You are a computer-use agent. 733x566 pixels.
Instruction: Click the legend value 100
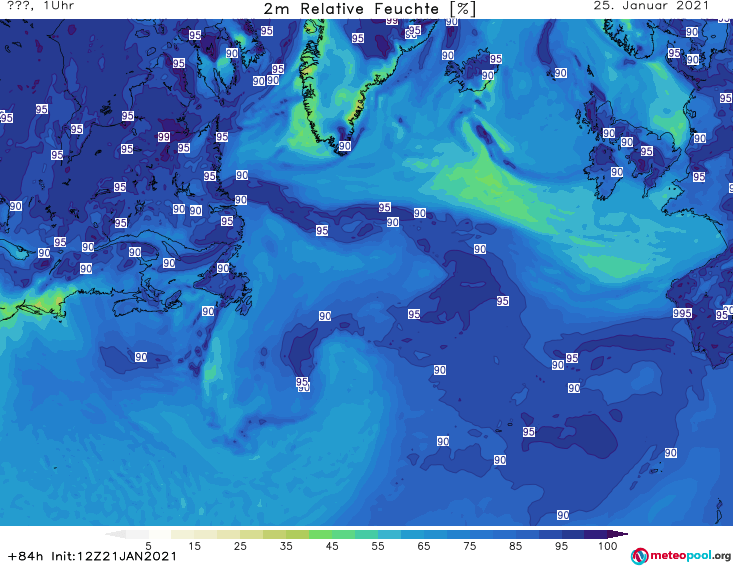click(607, 546)
